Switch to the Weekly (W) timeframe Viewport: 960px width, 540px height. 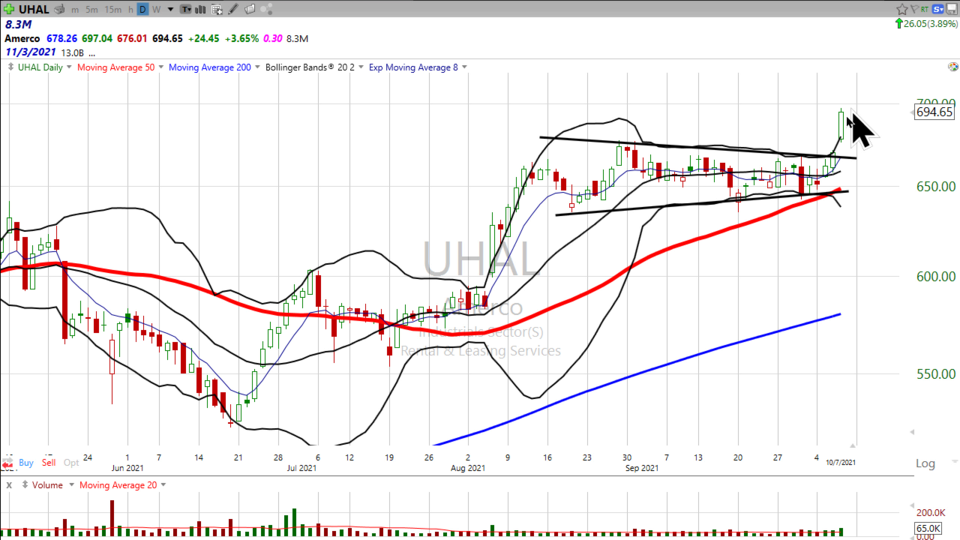(x=158, y=9)
